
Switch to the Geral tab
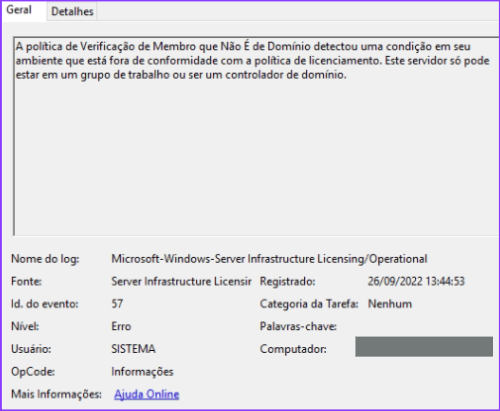pos(20,10)
